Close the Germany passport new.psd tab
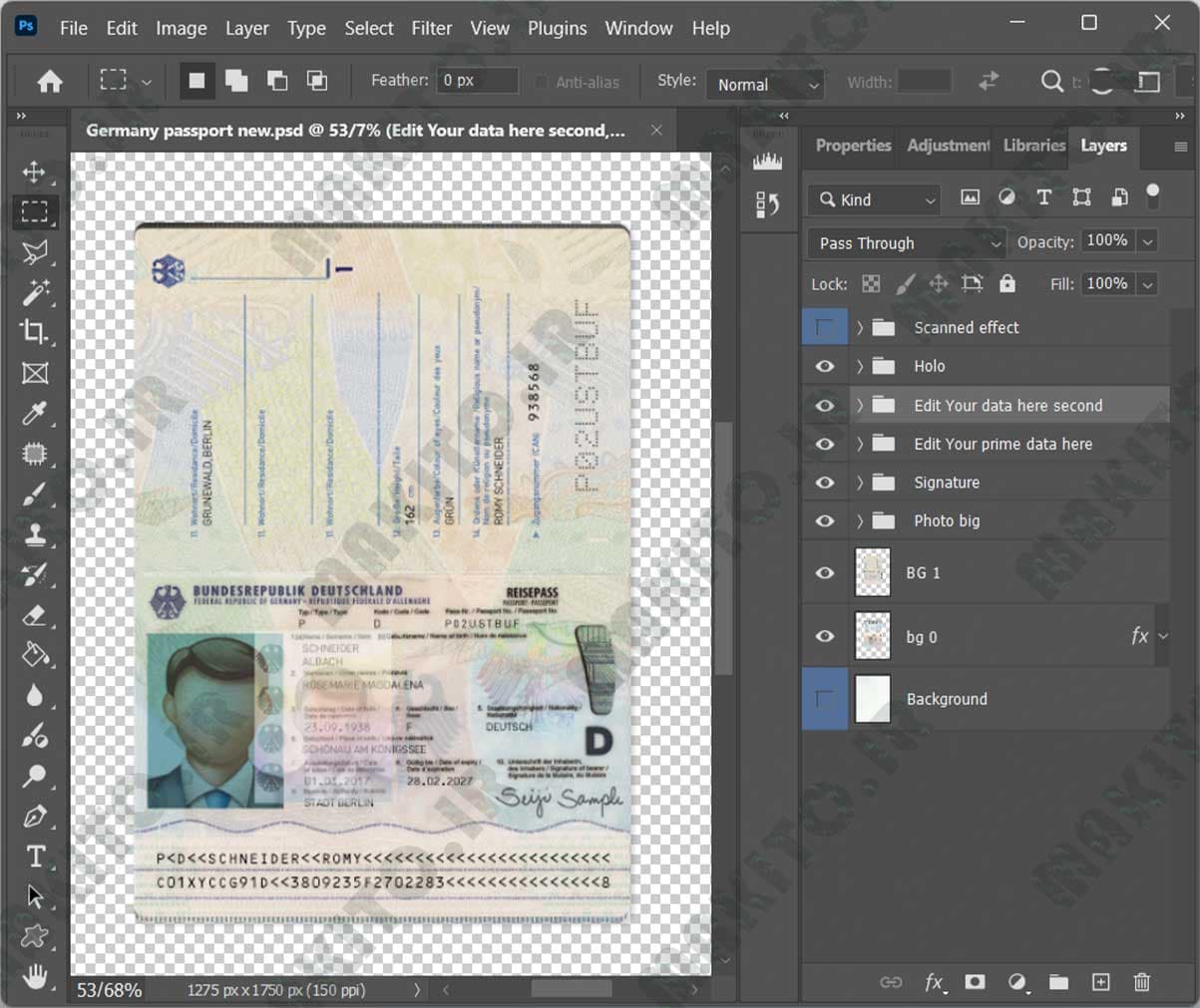 pyautogui.click(x=656, y=130)
